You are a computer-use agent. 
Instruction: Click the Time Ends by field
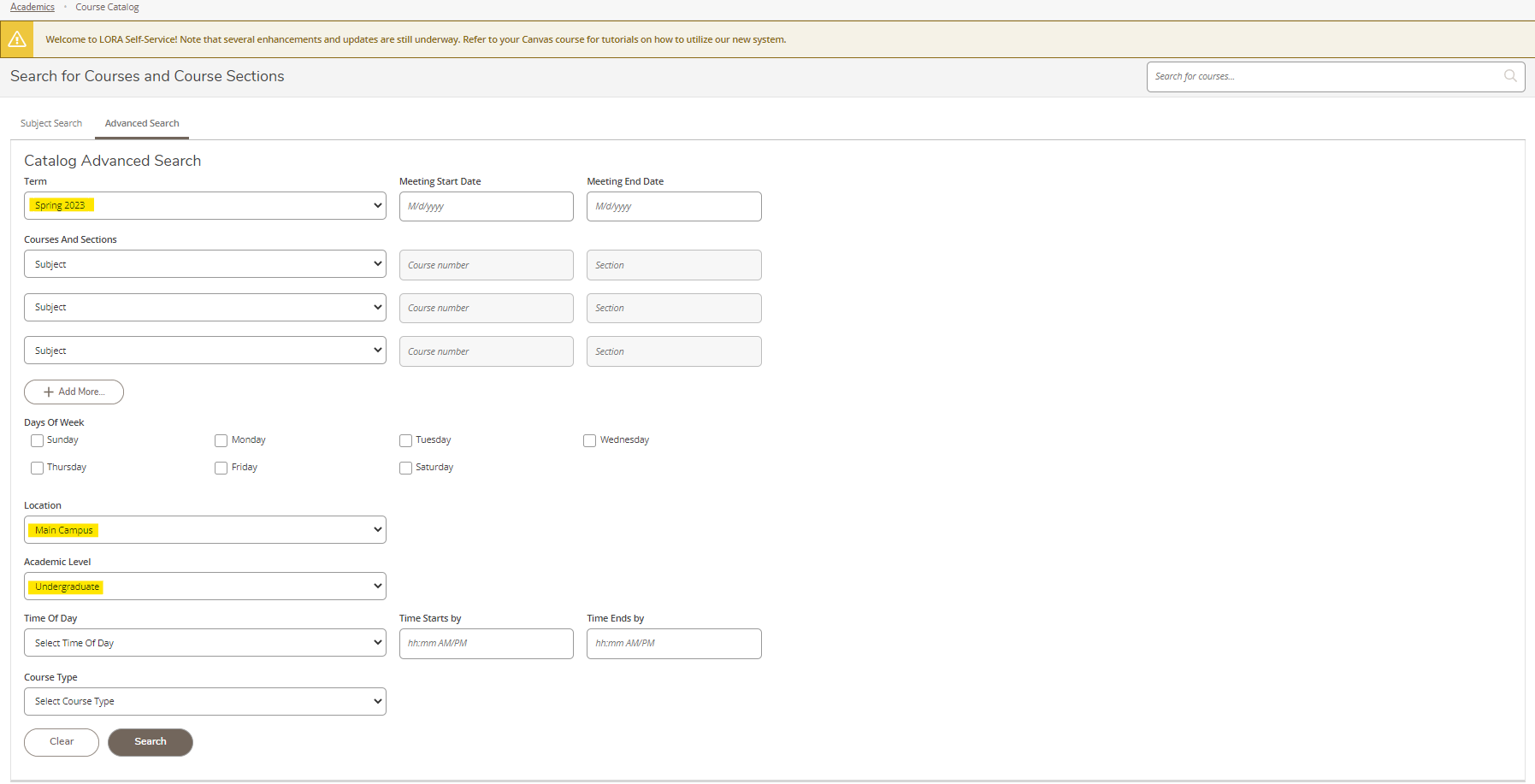pos(674,644)
